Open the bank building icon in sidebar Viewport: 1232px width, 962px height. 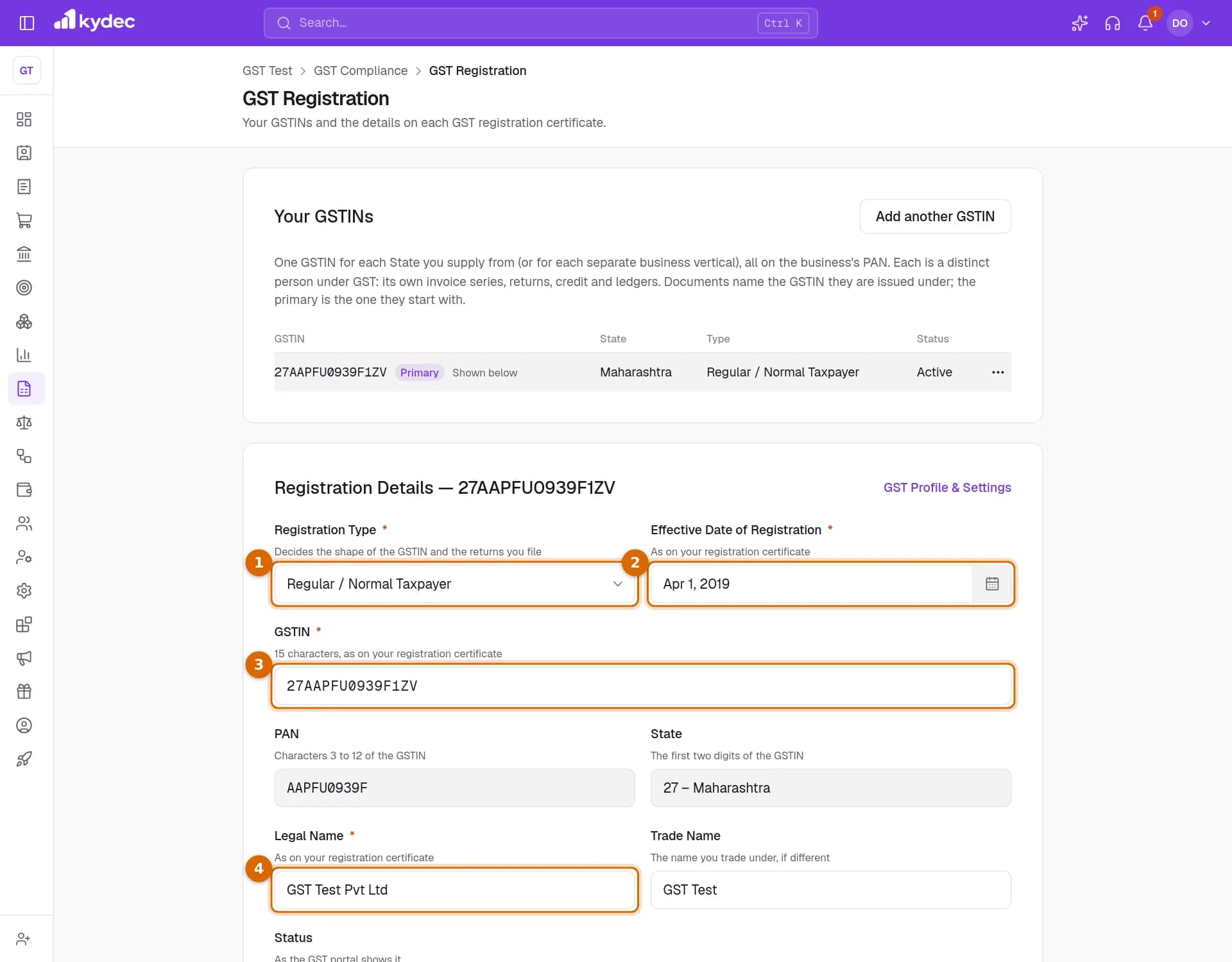pyautogui.click(x=24, y=254)
